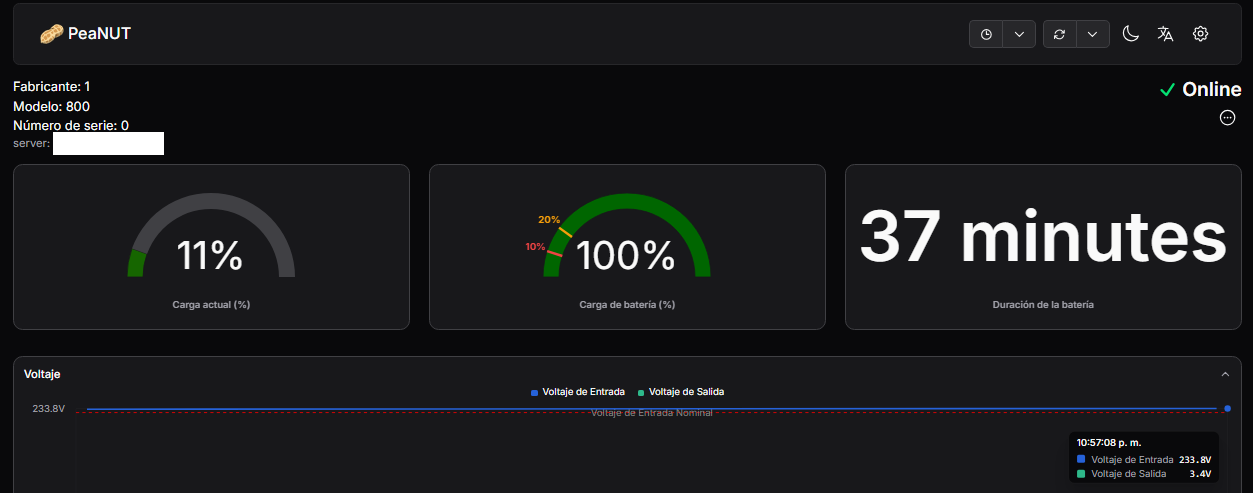
Task: Open the three-dots device actions menu
Action: [x=1227, y=118]
